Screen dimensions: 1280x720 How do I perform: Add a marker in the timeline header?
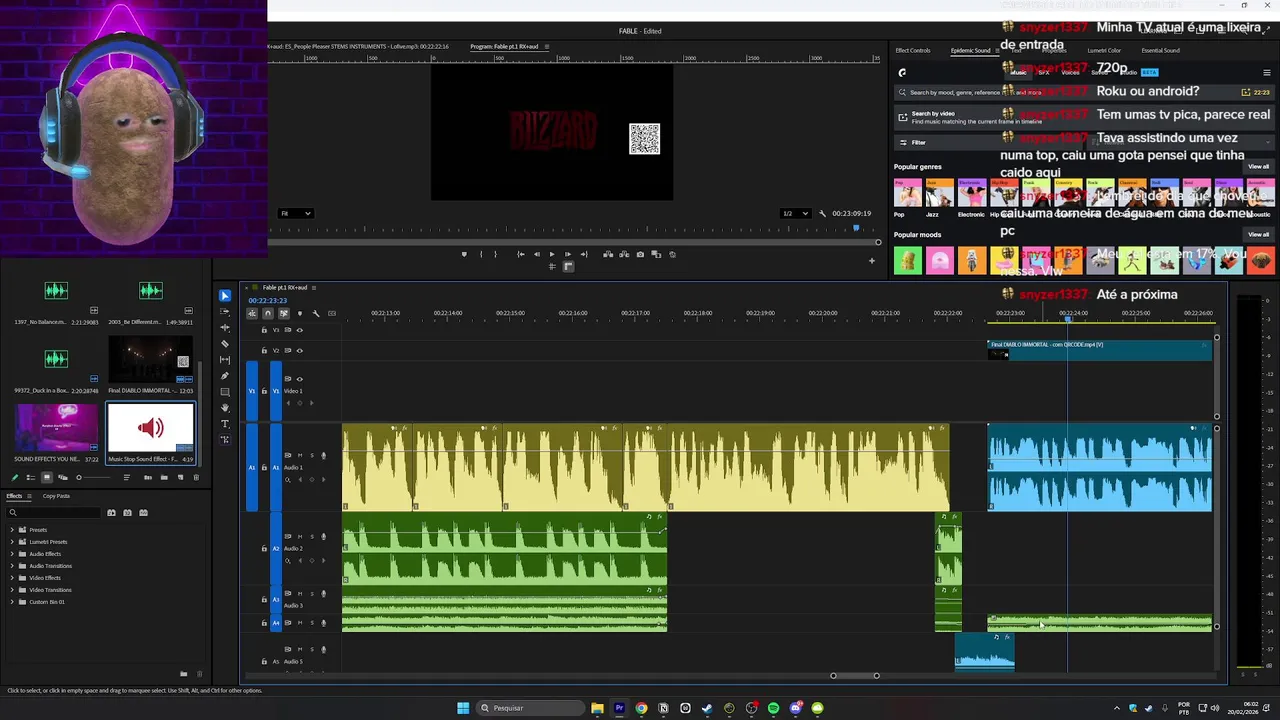pos(299,313)
